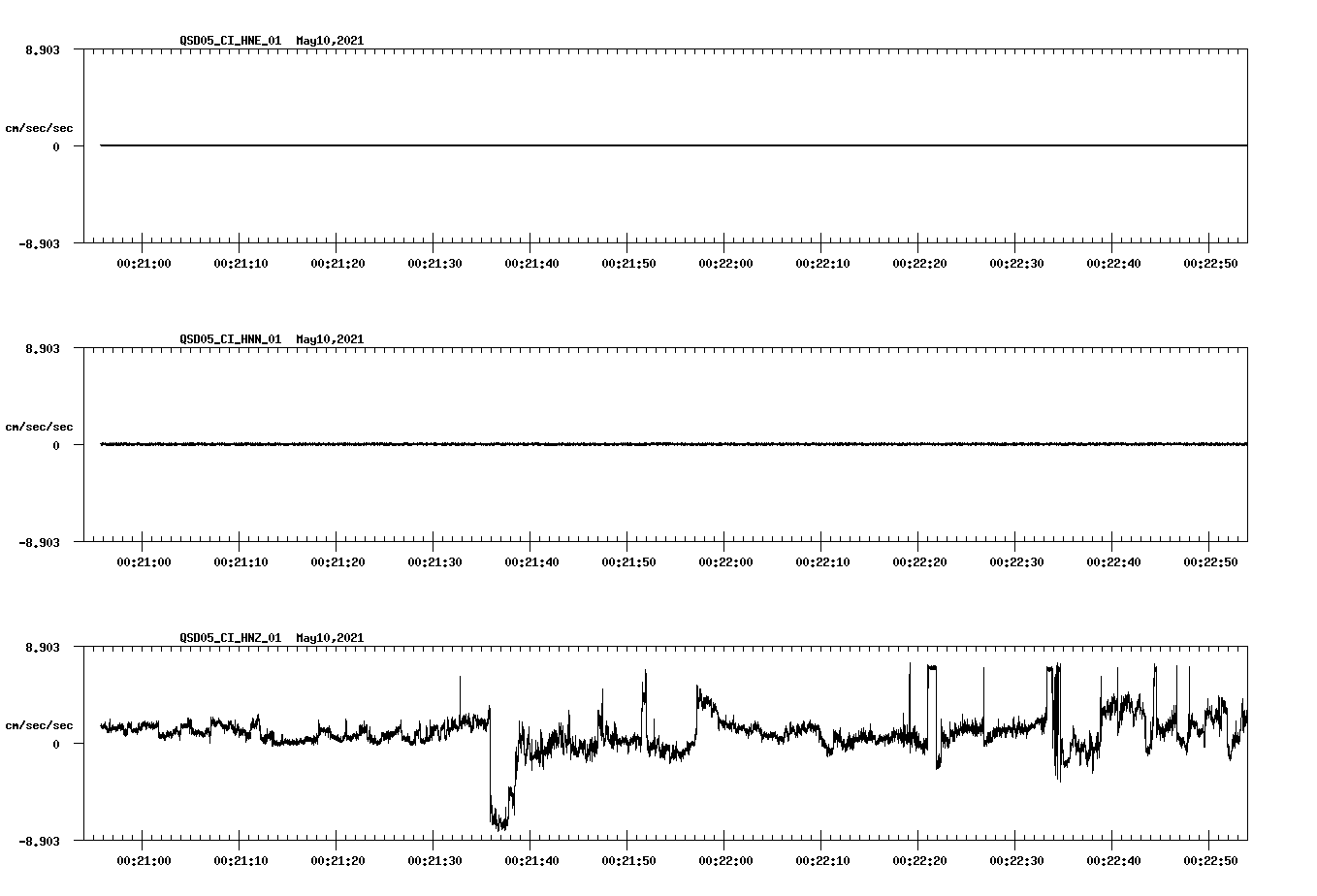Click the 00:21:10 time label under HNZ plot
The height and width of the screenshot is (896, 1317).
click(241, 861)
